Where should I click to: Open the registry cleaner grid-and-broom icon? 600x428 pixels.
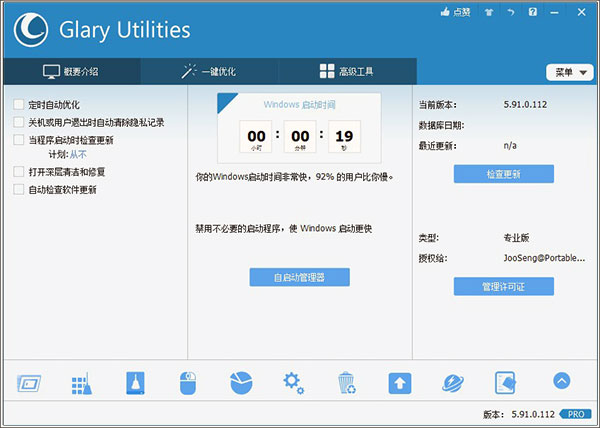point(81,383)
